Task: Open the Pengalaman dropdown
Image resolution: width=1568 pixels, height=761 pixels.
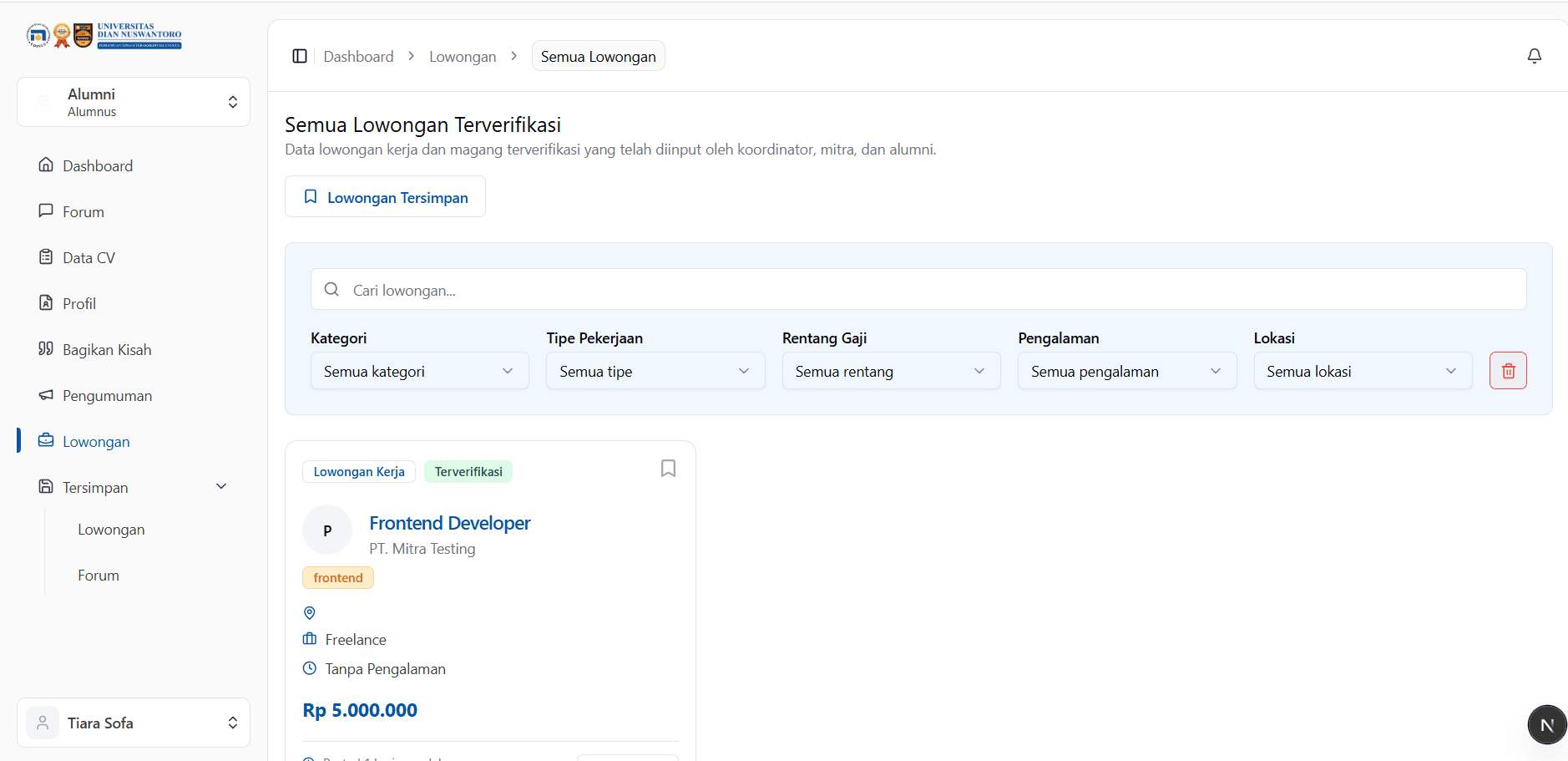Action: pyautogui.click(x=1127, y=371)
